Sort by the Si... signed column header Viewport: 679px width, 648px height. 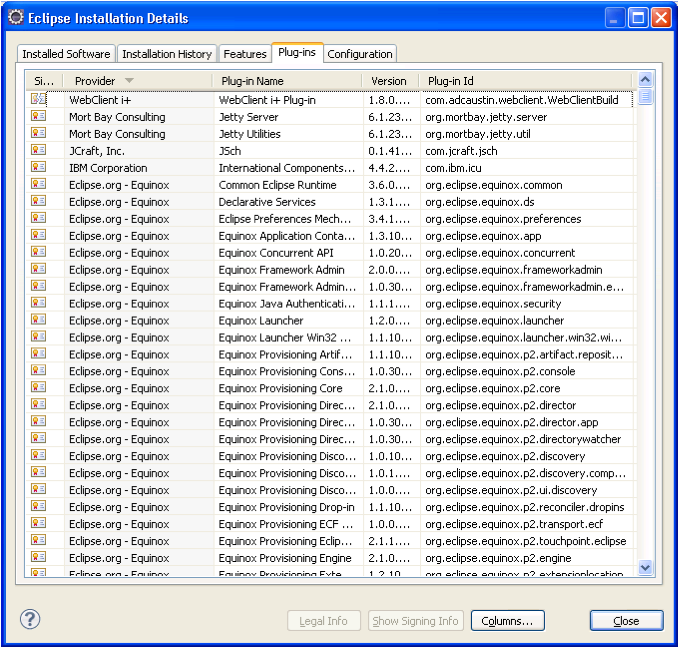[x=44, y=81]
